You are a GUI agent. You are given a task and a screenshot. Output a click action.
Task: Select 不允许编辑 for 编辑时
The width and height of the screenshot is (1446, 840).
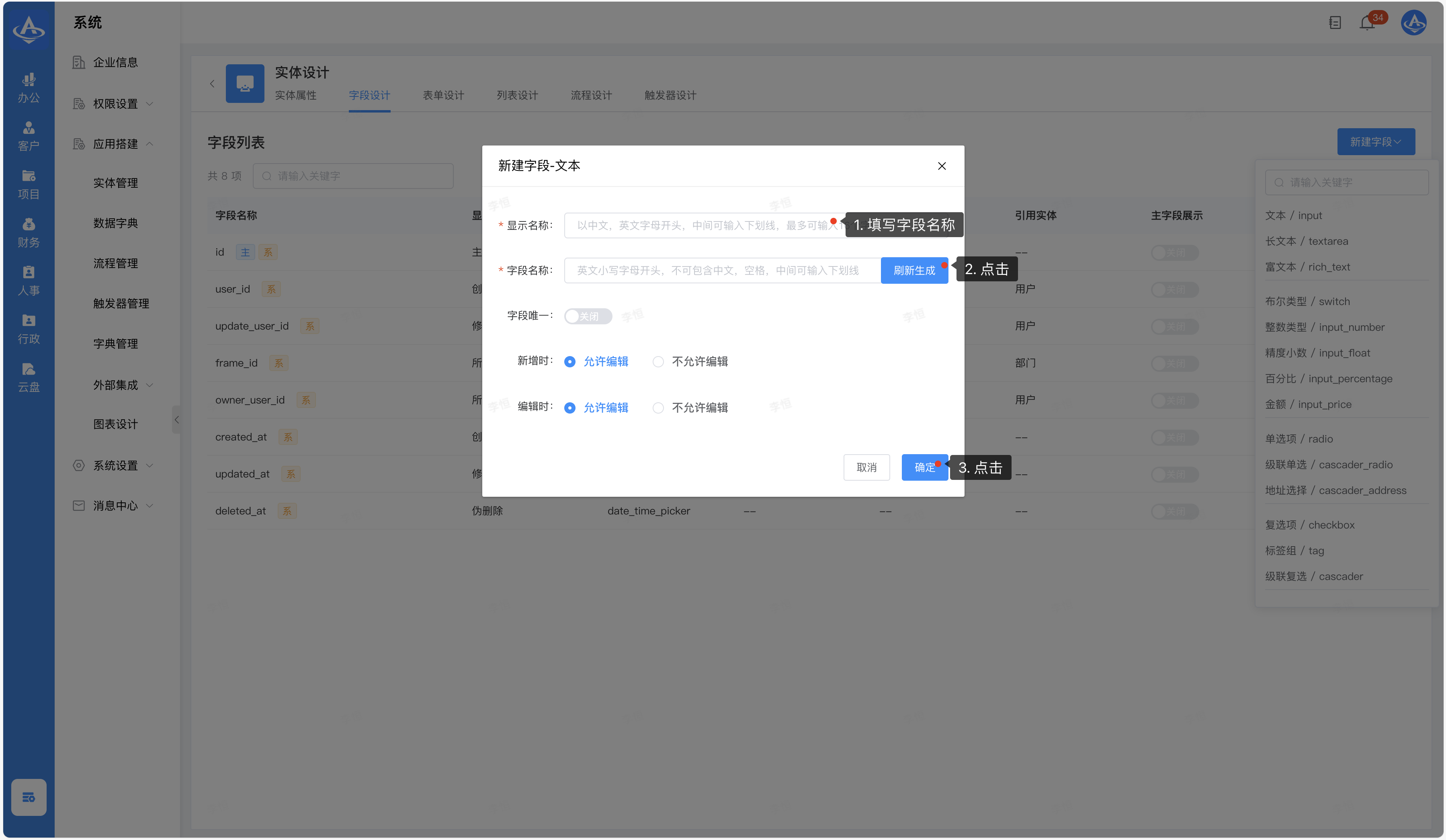[x=658, y=408]
